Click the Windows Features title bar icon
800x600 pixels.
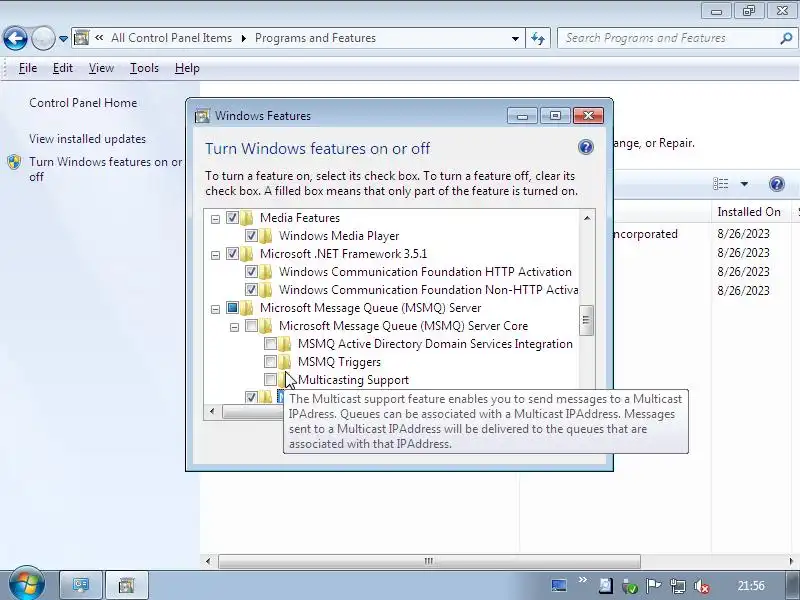(x=203, y=116)
